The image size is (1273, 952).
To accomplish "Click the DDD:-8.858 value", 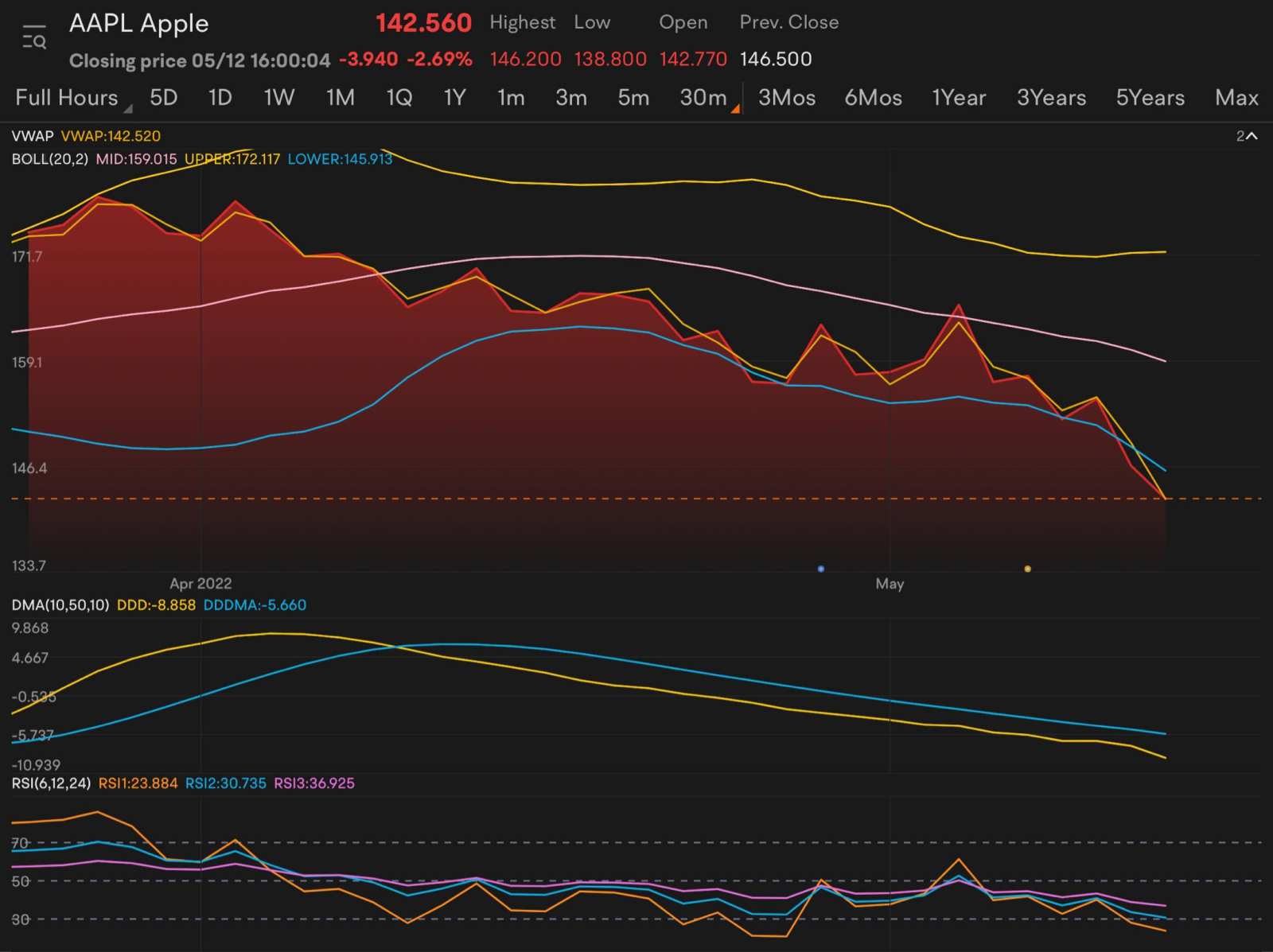I will (x=156, y=605).
